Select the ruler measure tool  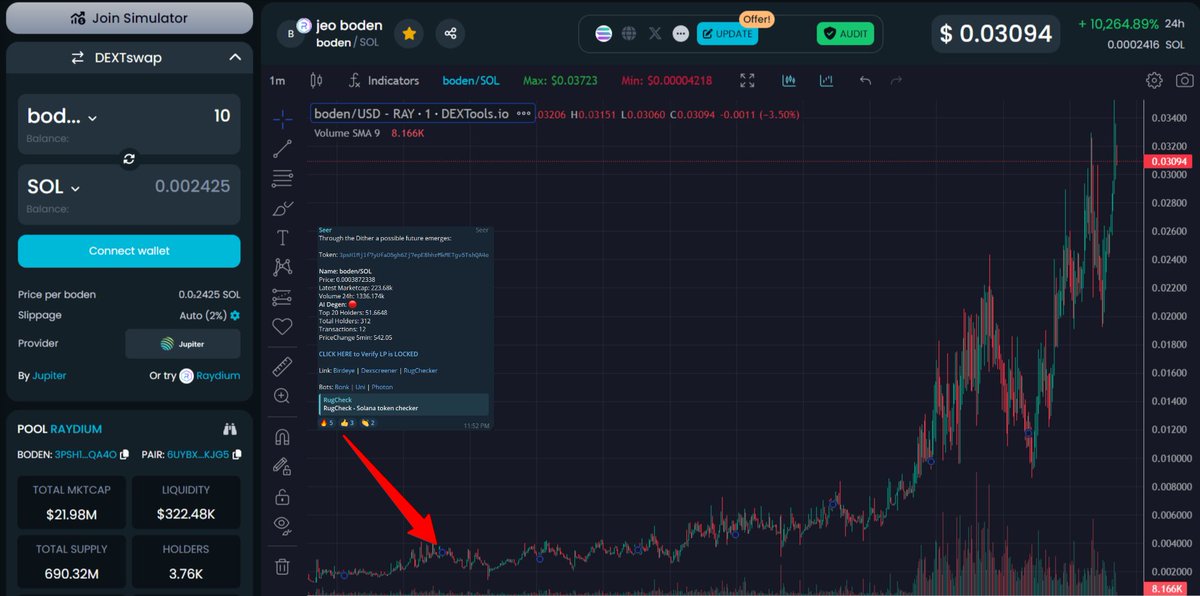tap(282, 366)
